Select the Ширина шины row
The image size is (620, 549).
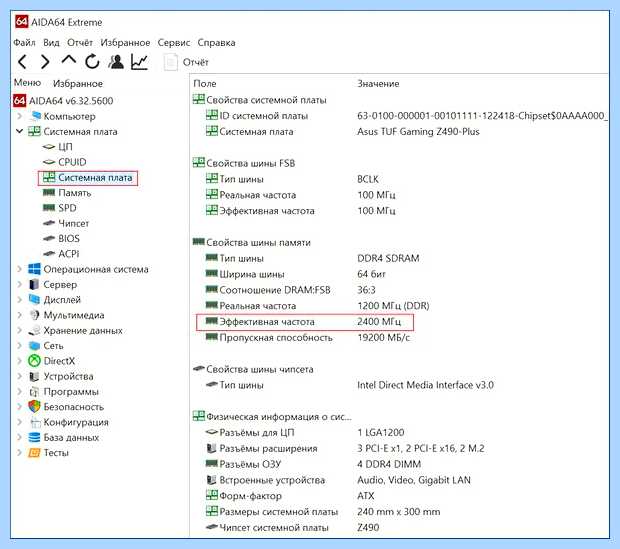tap(295, 274)
